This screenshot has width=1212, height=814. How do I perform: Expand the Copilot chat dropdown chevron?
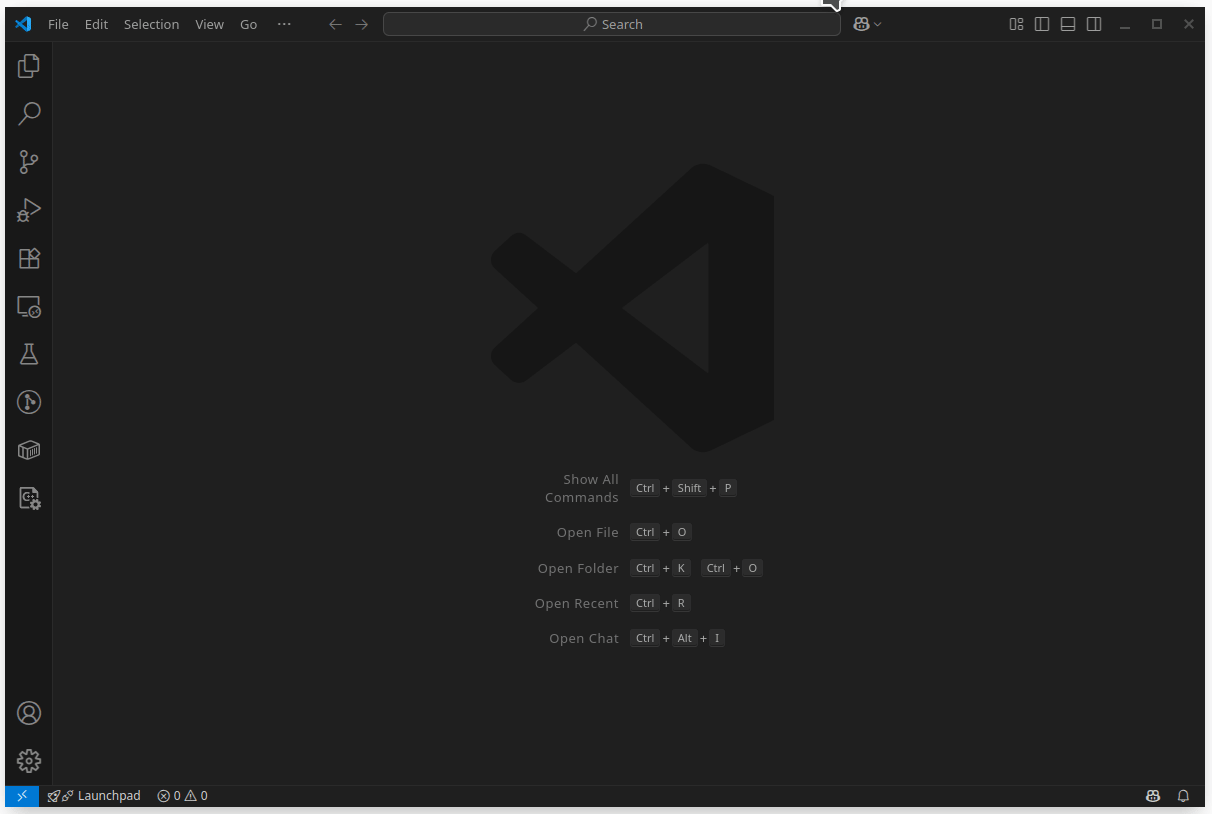point(878,24)
